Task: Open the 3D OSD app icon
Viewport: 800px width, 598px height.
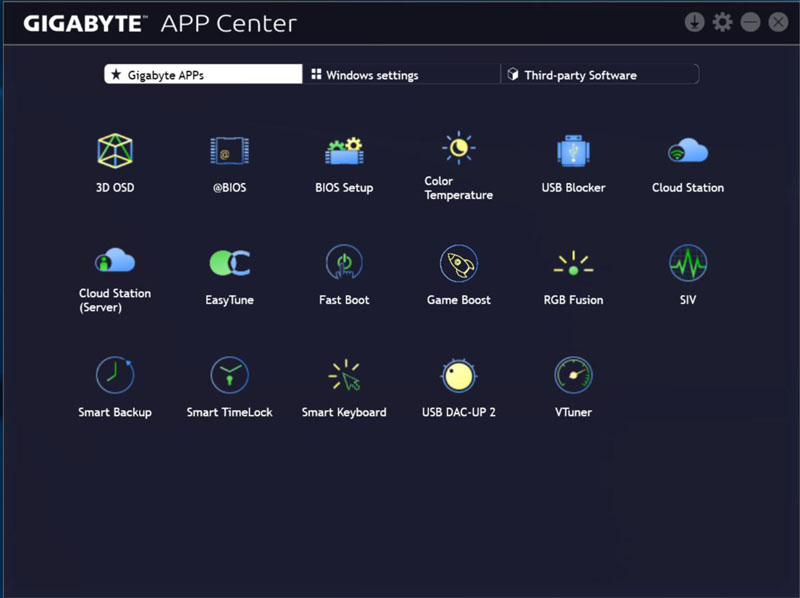Action: [x=115, y=151]
